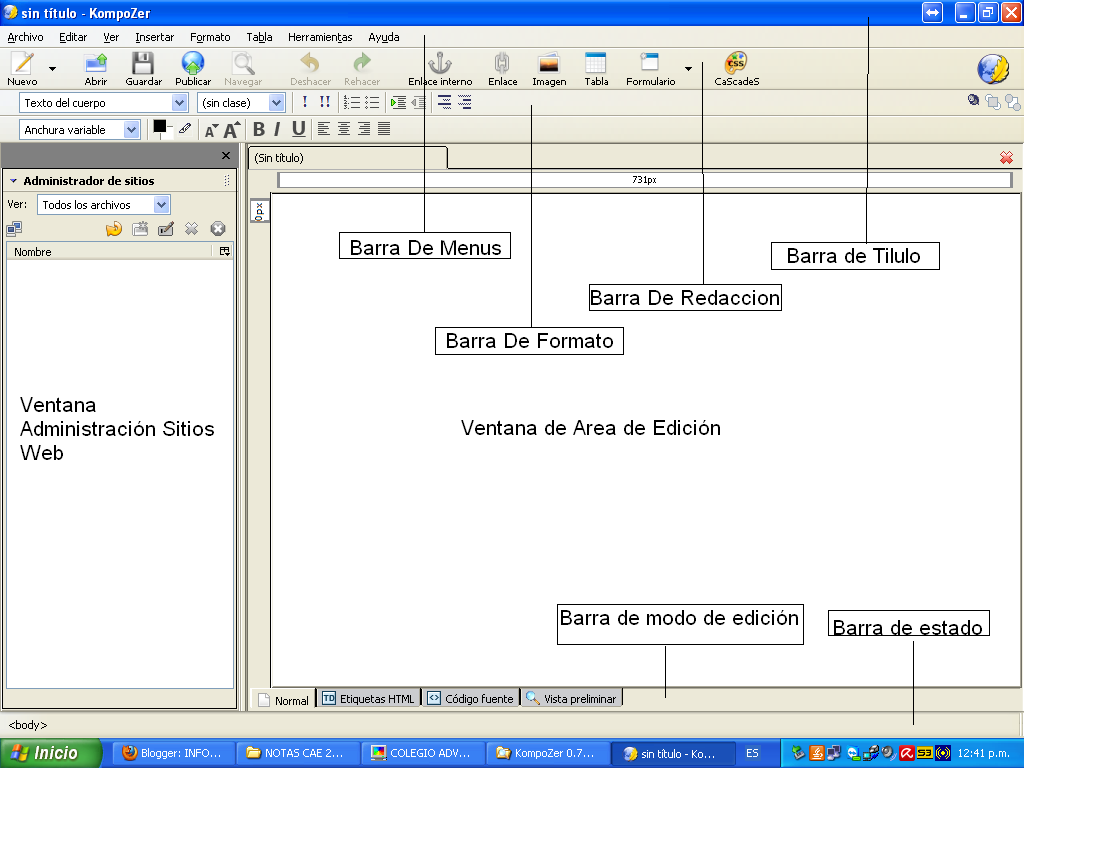Open the column picker beside Nombre
Viewport: 1095px width, 864px height.
pos(224,251)
